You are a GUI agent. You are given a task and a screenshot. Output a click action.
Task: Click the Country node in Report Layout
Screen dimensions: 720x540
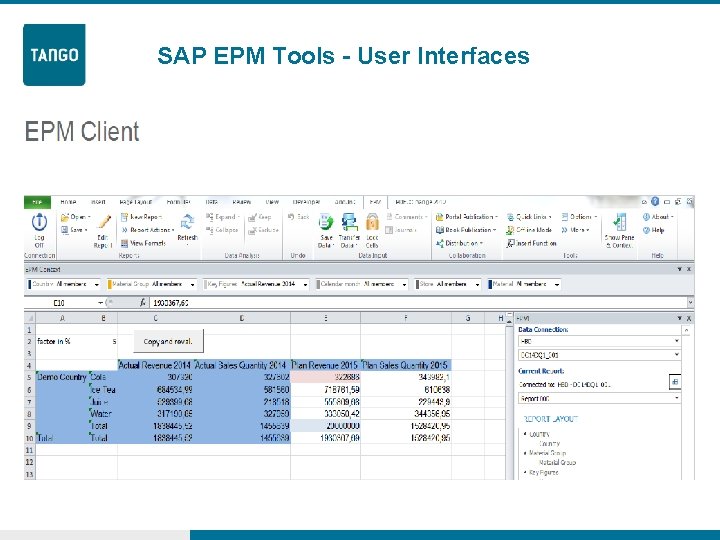tap(540, 434)
